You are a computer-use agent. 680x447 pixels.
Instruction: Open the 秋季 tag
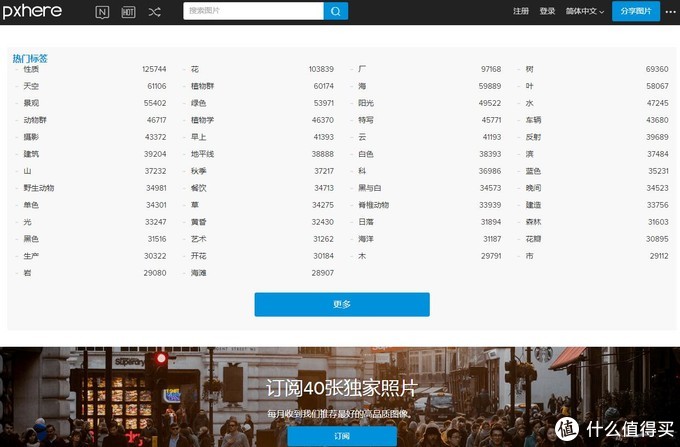(199, 171)
